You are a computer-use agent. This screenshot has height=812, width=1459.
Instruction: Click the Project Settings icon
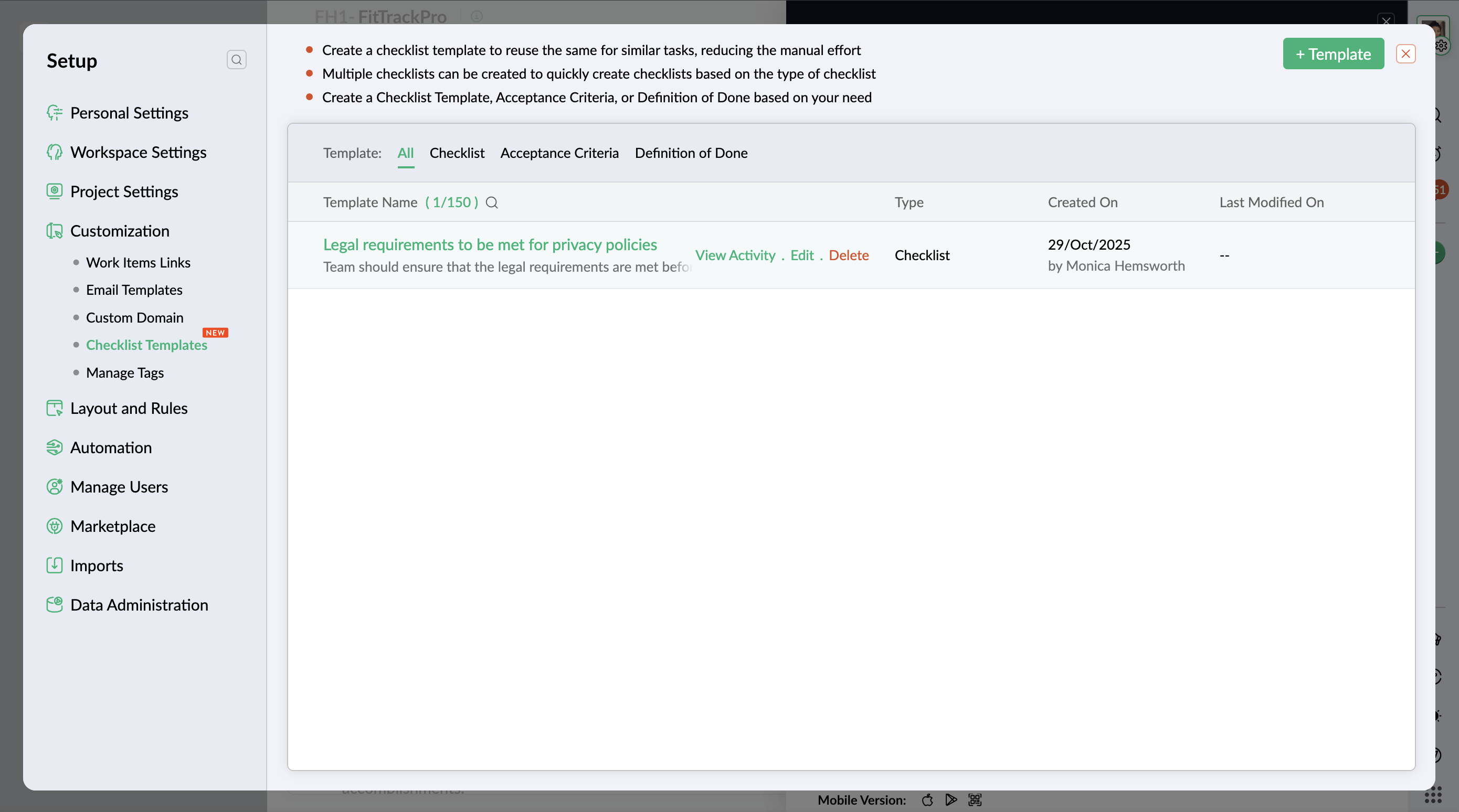click(x=55, y=191)
